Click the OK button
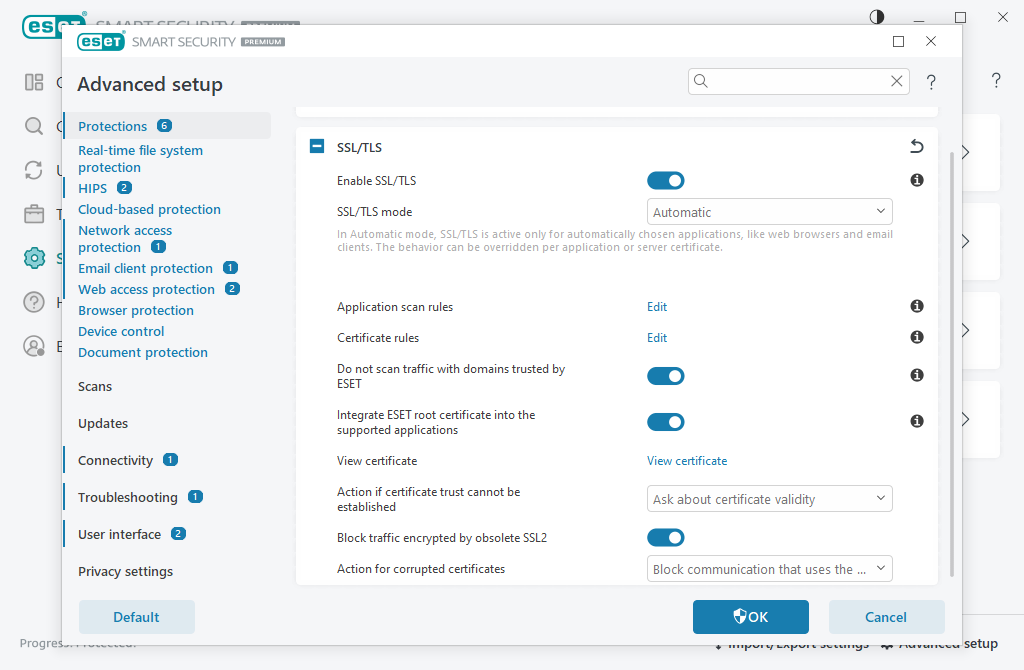 (751, 617)
